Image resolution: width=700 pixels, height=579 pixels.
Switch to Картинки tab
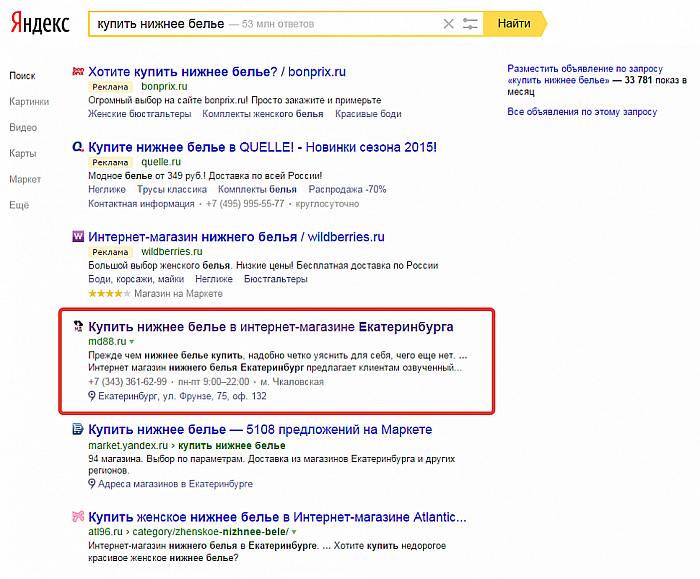[29, 102]
